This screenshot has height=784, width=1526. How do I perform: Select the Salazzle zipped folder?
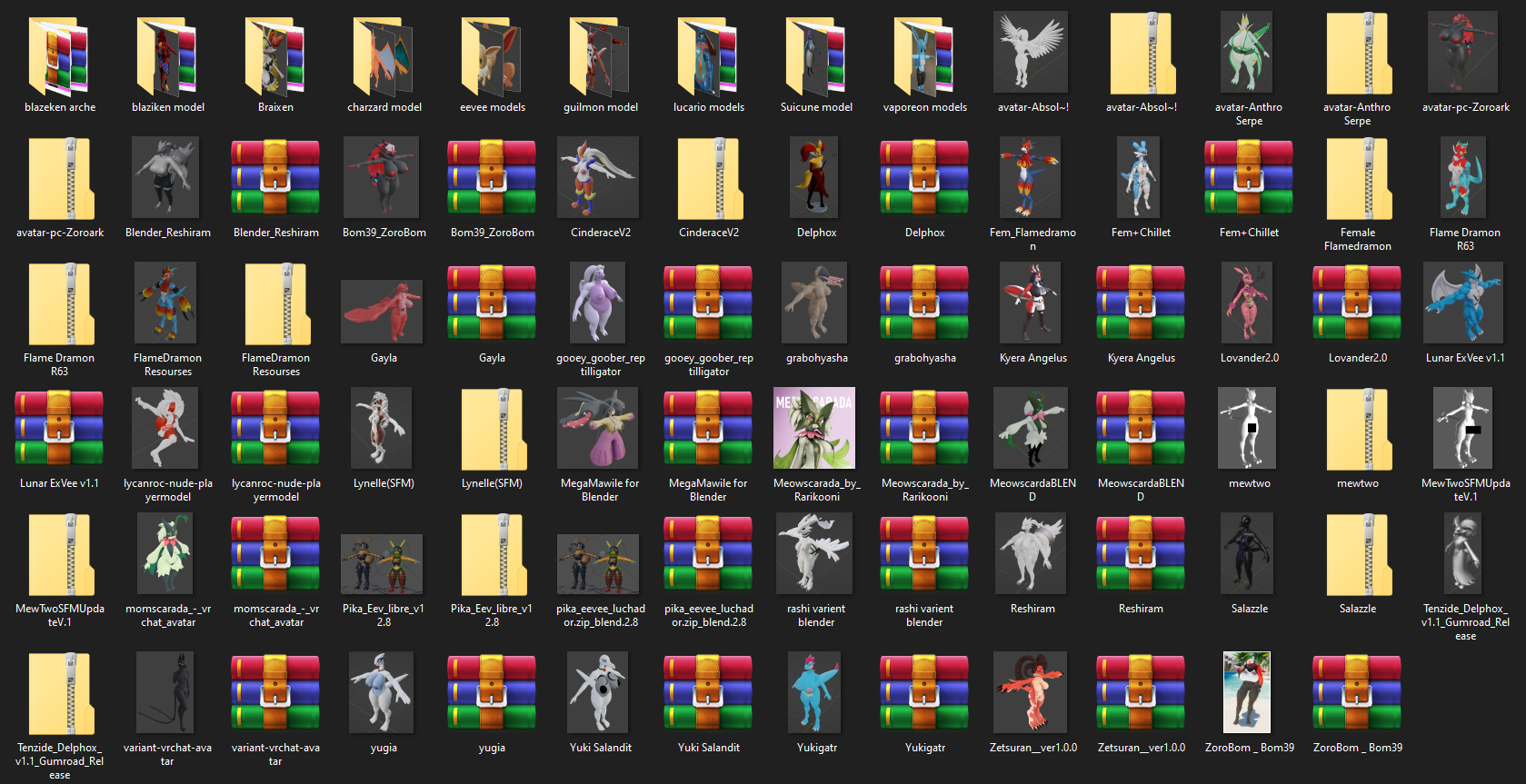pyautogui.click(x=1358, y=556)
